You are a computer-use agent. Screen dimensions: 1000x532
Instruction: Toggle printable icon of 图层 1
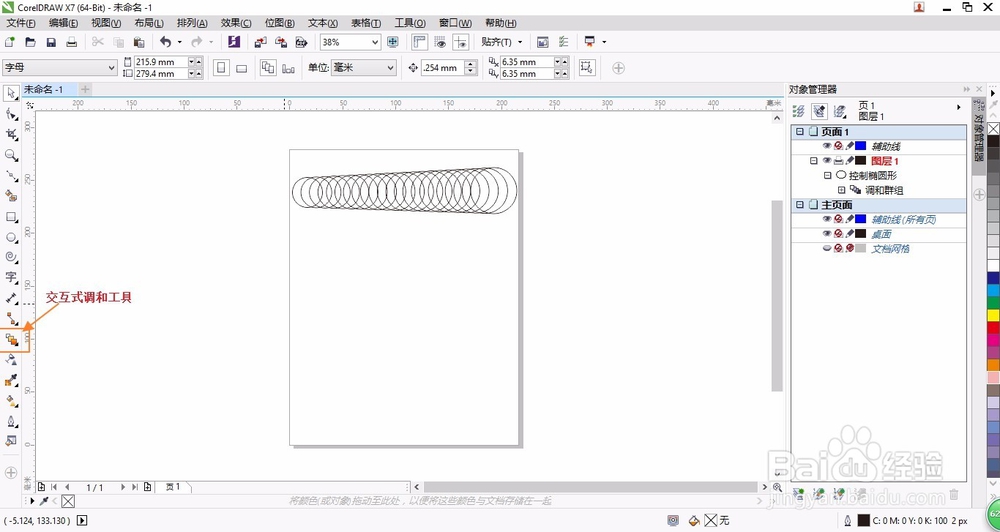coord(838,161)
